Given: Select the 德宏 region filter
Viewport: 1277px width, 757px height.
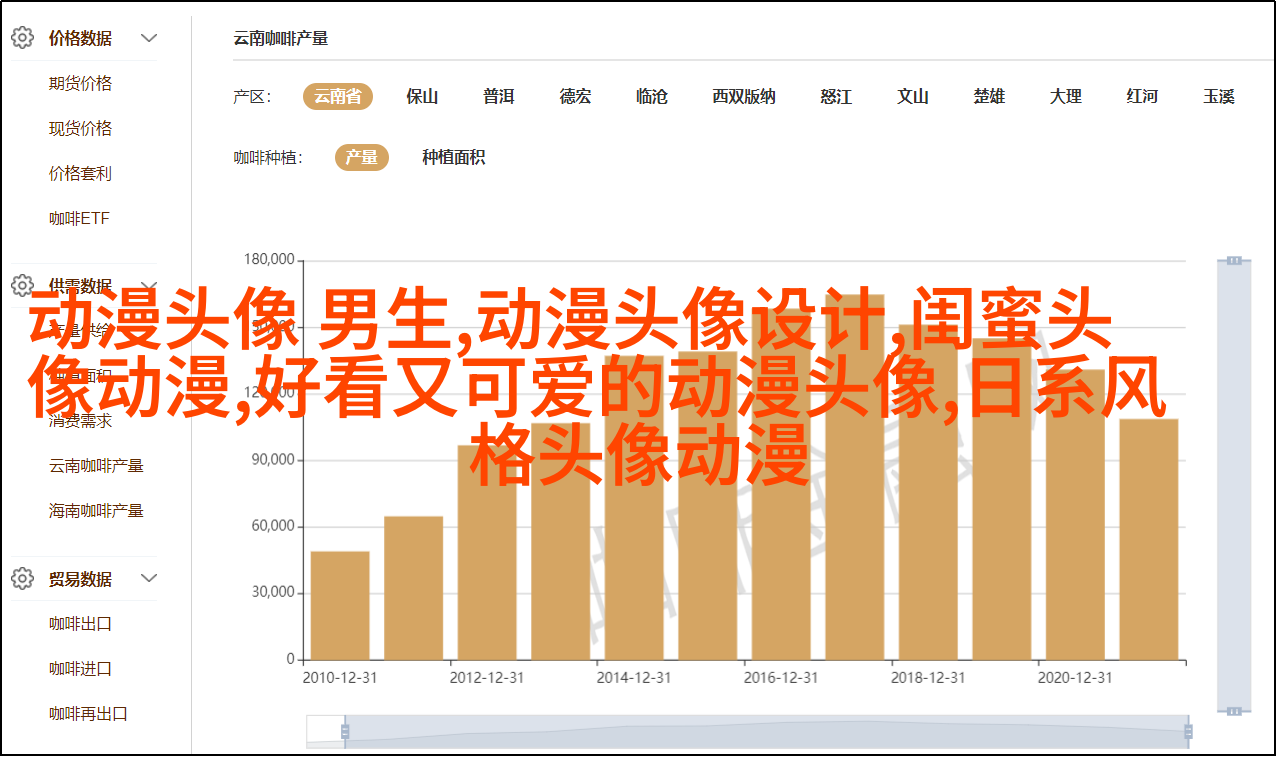Looking at the screenshot, I should point(575,97).
